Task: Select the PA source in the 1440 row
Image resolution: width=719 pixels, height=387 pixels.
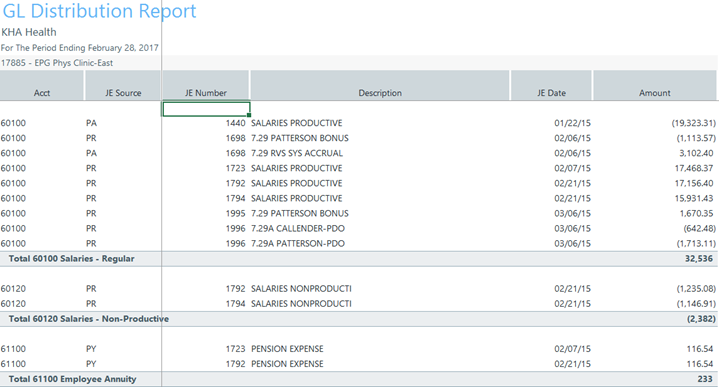Action: pos(91,123)
